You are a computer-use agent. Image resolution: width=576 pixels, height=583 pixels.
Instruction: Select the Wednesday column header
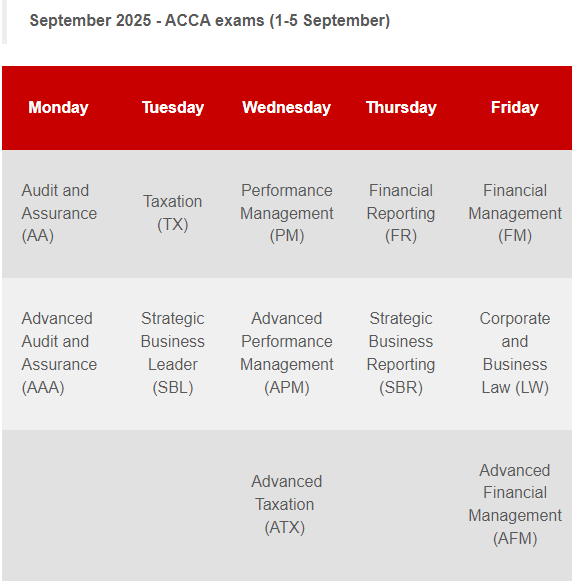[x=287, y=107]
